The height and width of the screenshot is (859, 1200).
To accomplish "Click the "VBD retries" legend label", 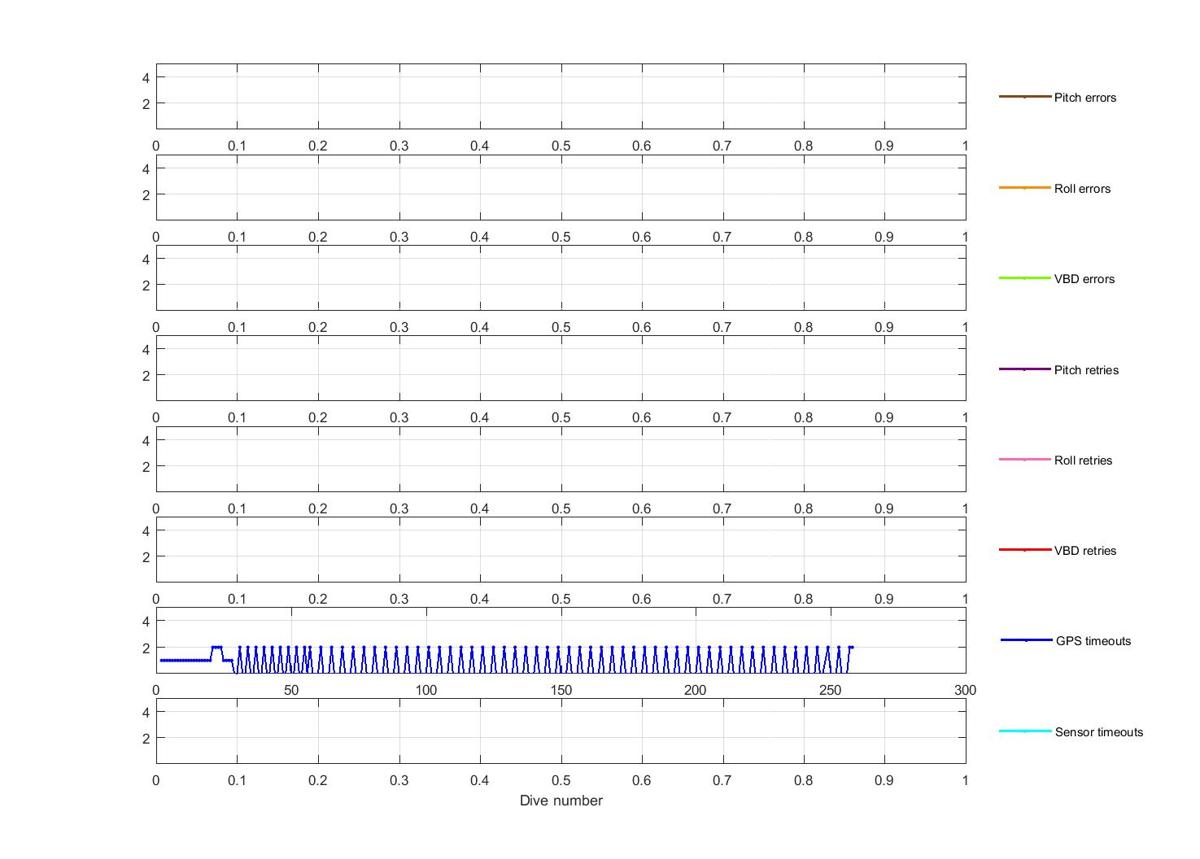I will pyautogui.click(x=1085, y=551).
